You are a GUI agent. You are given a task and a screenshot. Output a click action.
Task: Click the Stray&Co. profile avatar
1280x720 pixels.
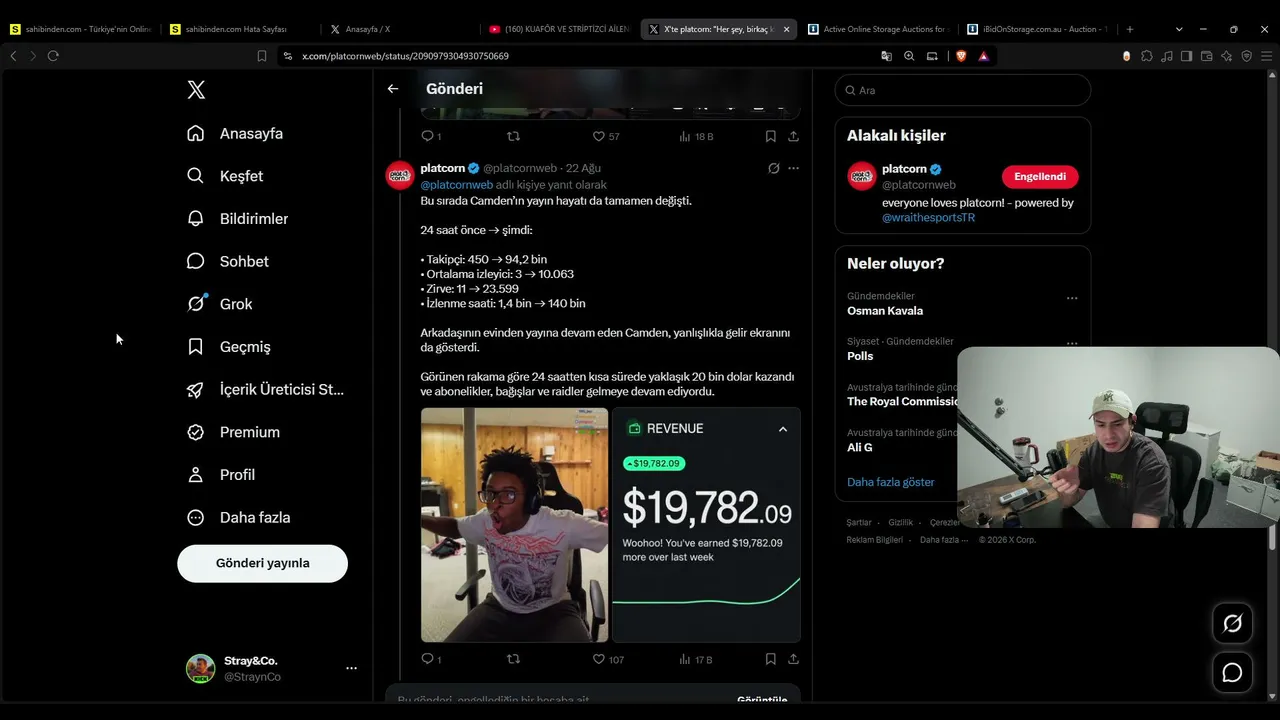[x=200, y=669]
